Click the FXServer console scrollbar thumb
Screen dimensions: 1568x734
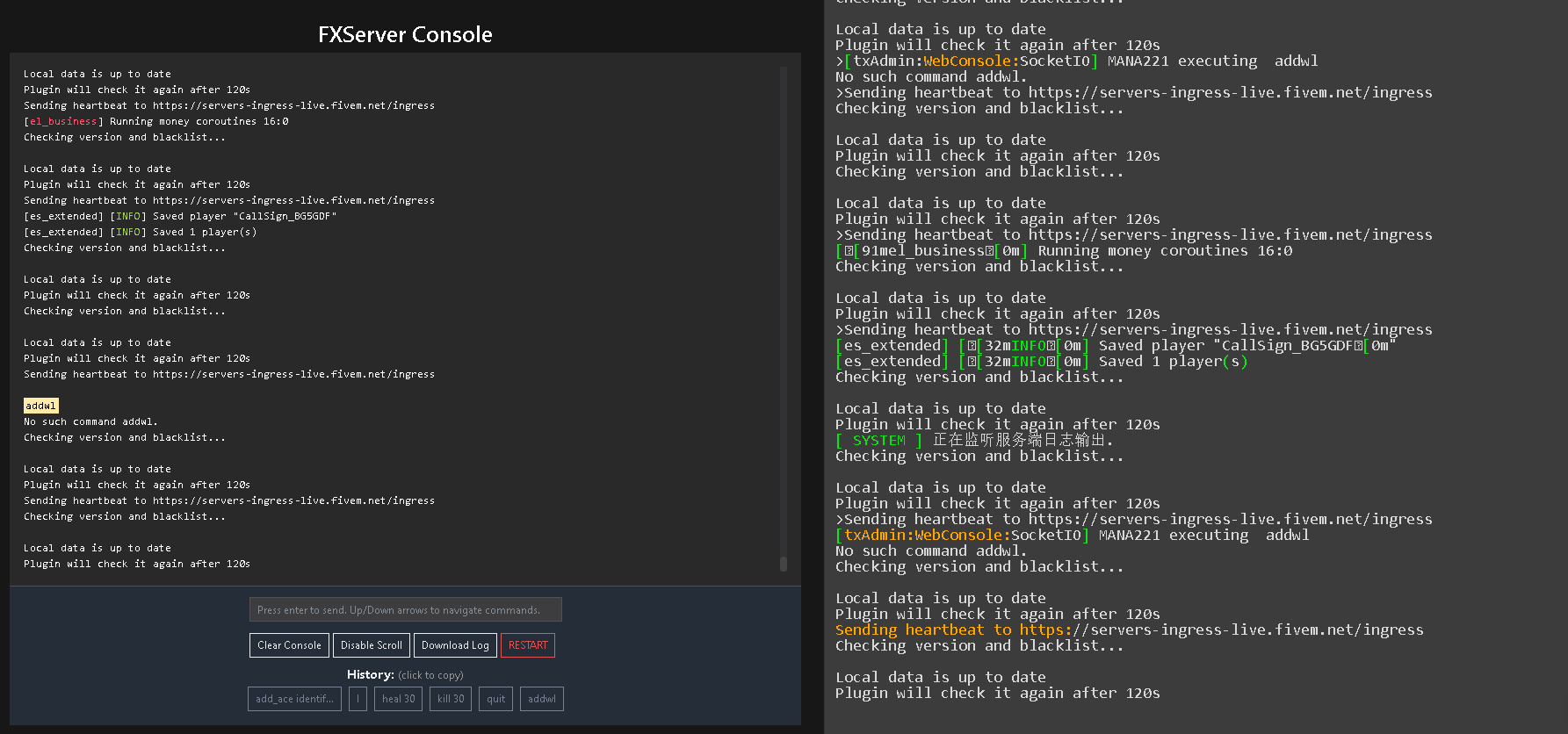click(x=784, y=564)
